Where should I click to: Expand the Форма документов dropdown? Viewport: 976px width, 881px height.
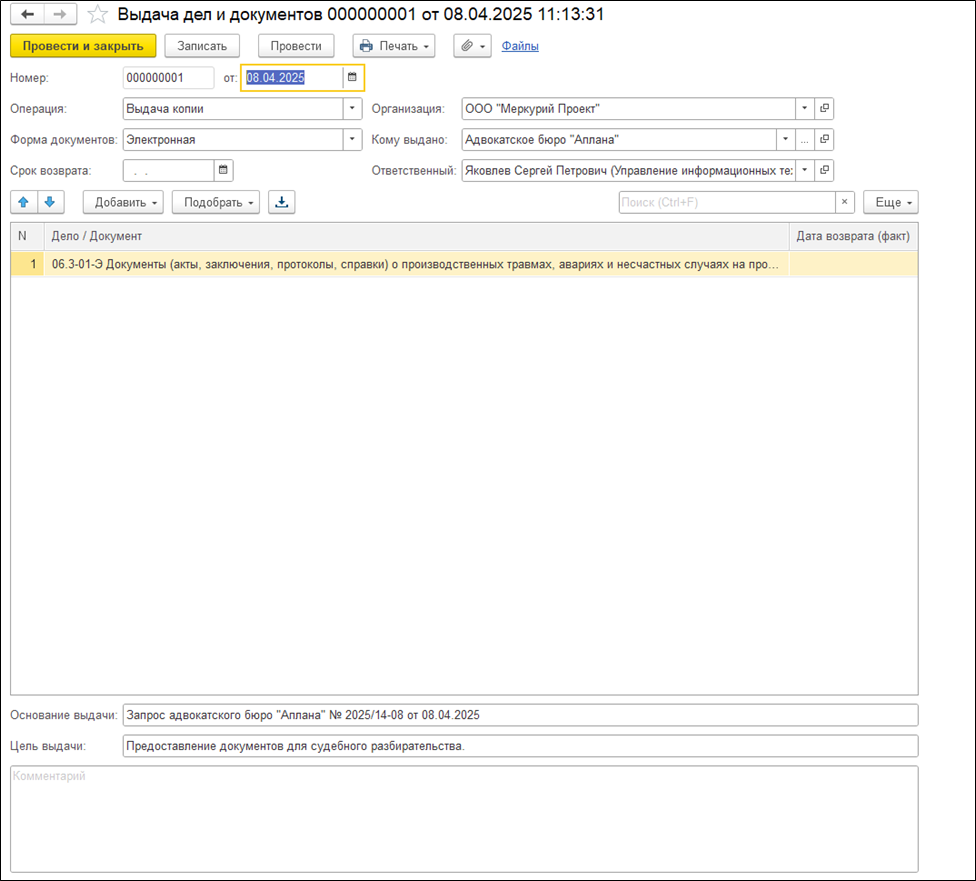[352, 140]
